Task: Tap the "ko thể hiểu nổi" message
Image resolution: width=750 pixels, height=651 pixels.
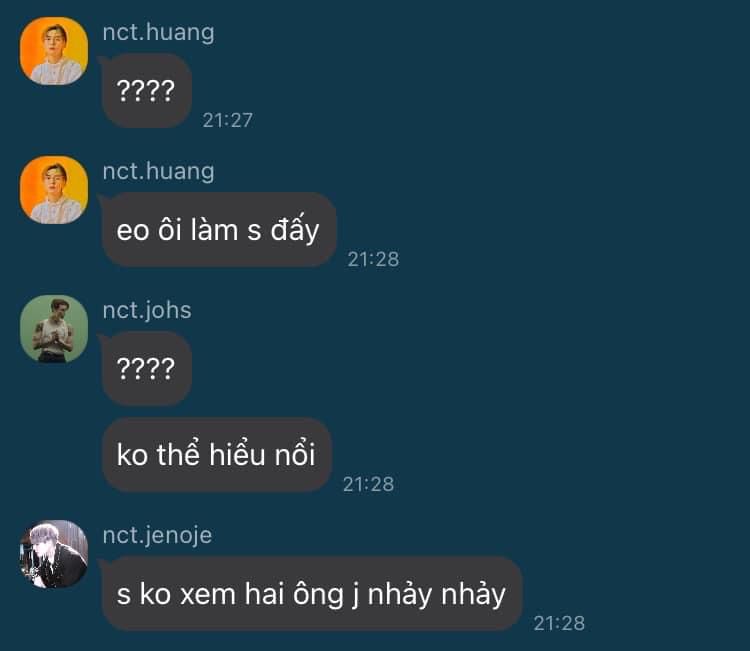Action: (217, 454)
